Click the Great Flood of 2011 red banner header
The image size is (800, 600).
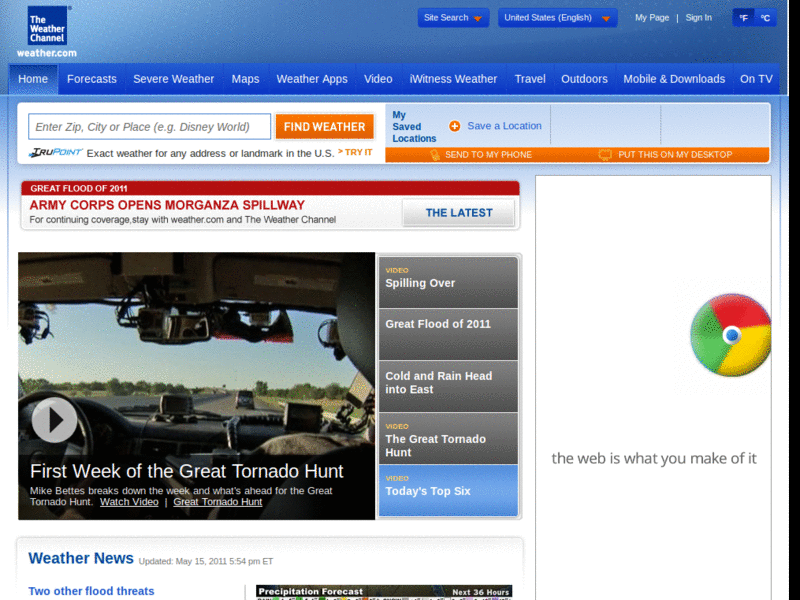[x=270, y=188]
